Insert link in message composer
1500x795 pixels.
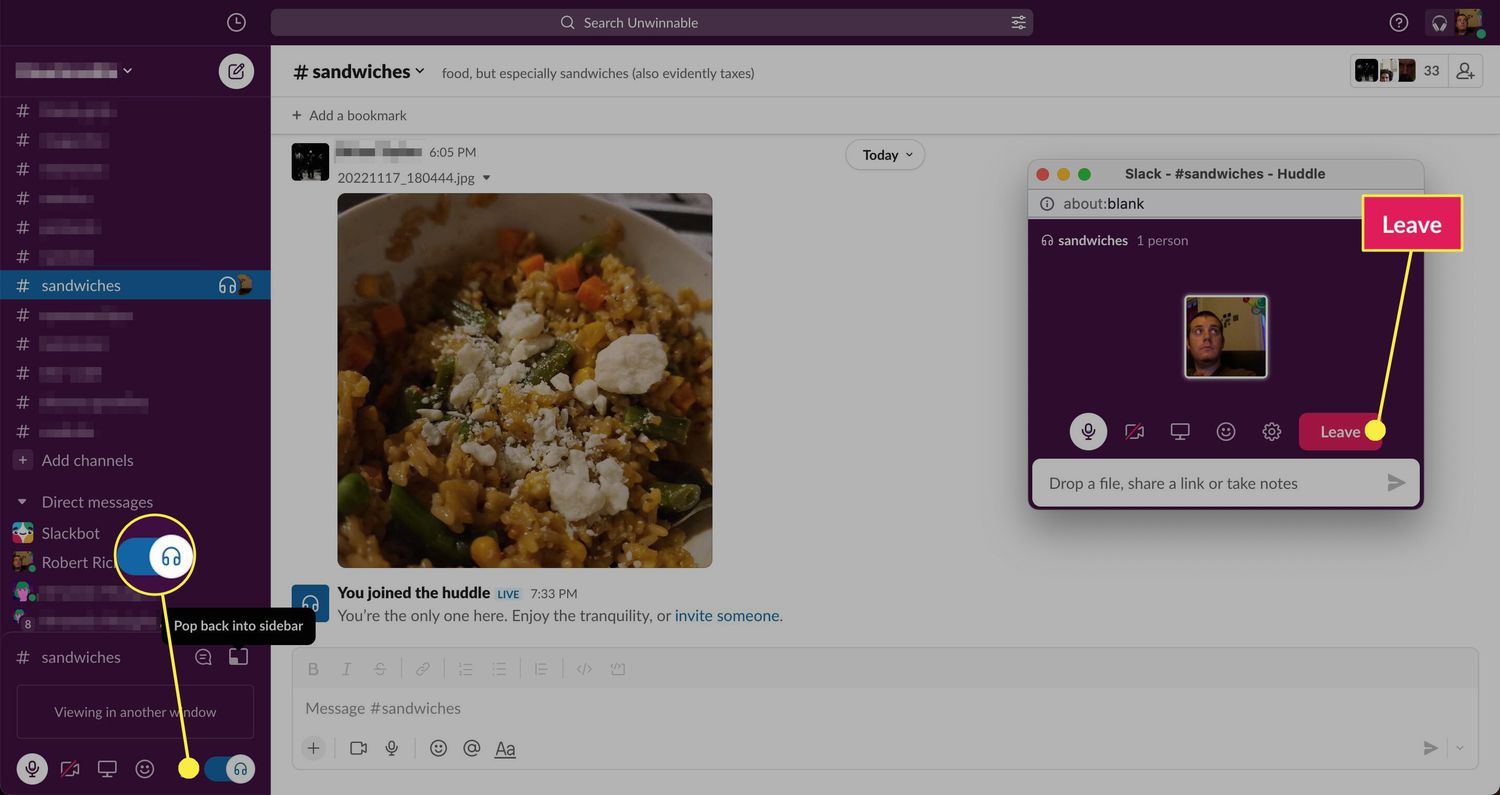click(x=422, y=669)
